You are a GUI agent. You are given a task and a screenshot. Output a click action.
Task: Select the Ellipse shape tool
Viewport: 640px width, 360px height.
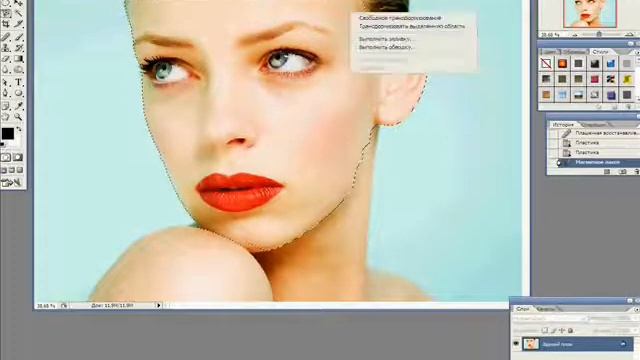point(18,93)
